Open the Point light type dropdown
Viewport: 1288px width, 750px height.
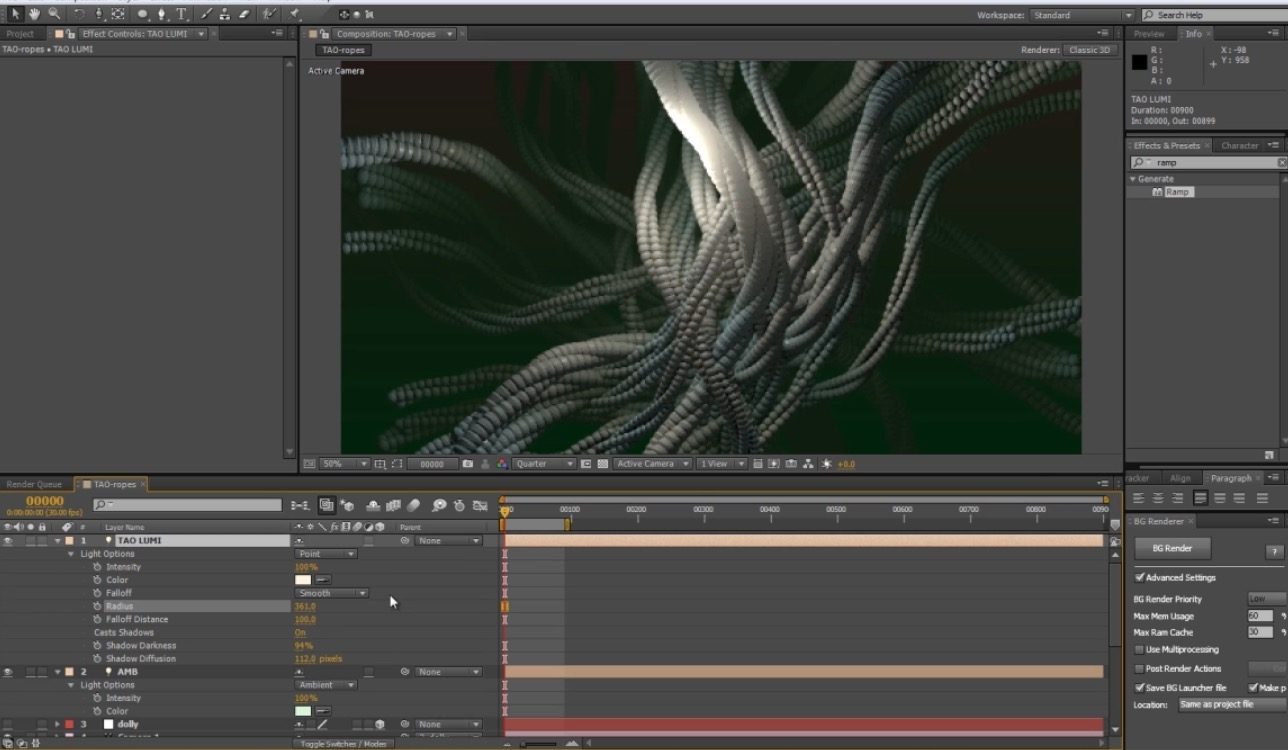tap(326, 553)
